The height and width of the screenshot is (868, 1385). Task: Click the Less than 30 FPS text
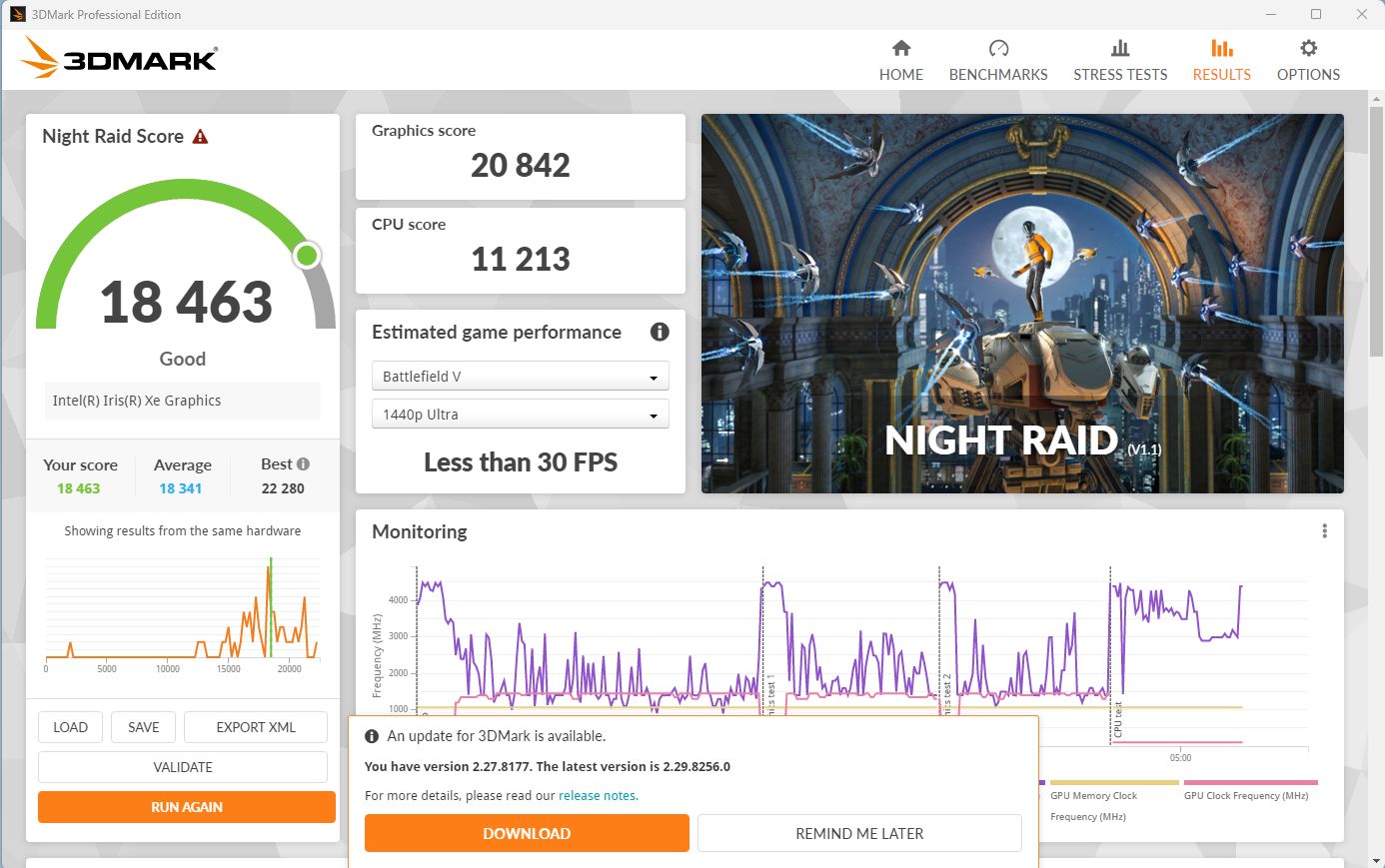click(x=521, y=462)
